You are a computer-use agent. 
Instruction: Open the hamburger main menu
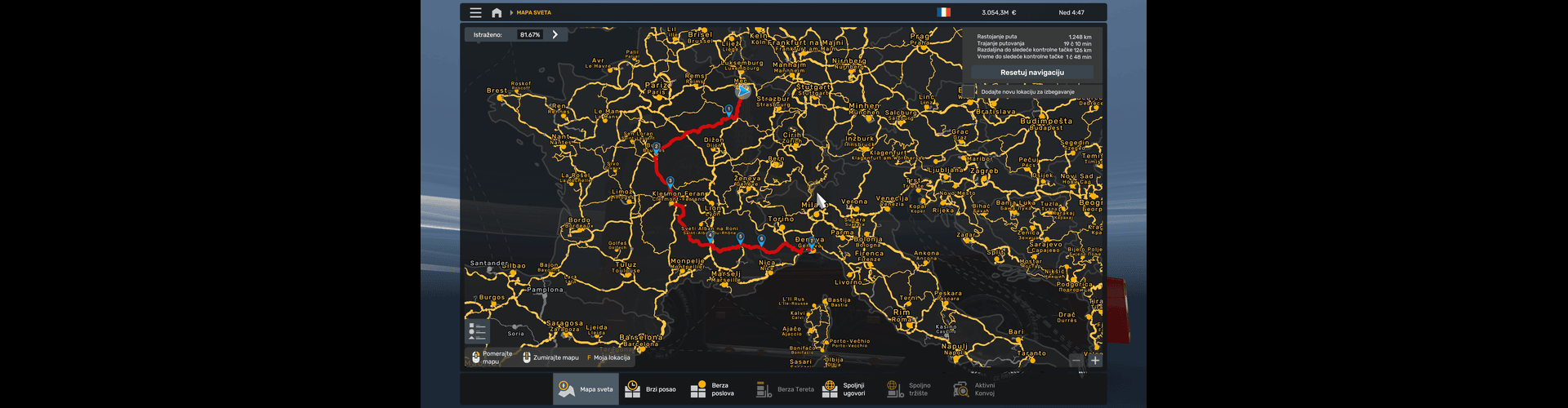point(475,13)
